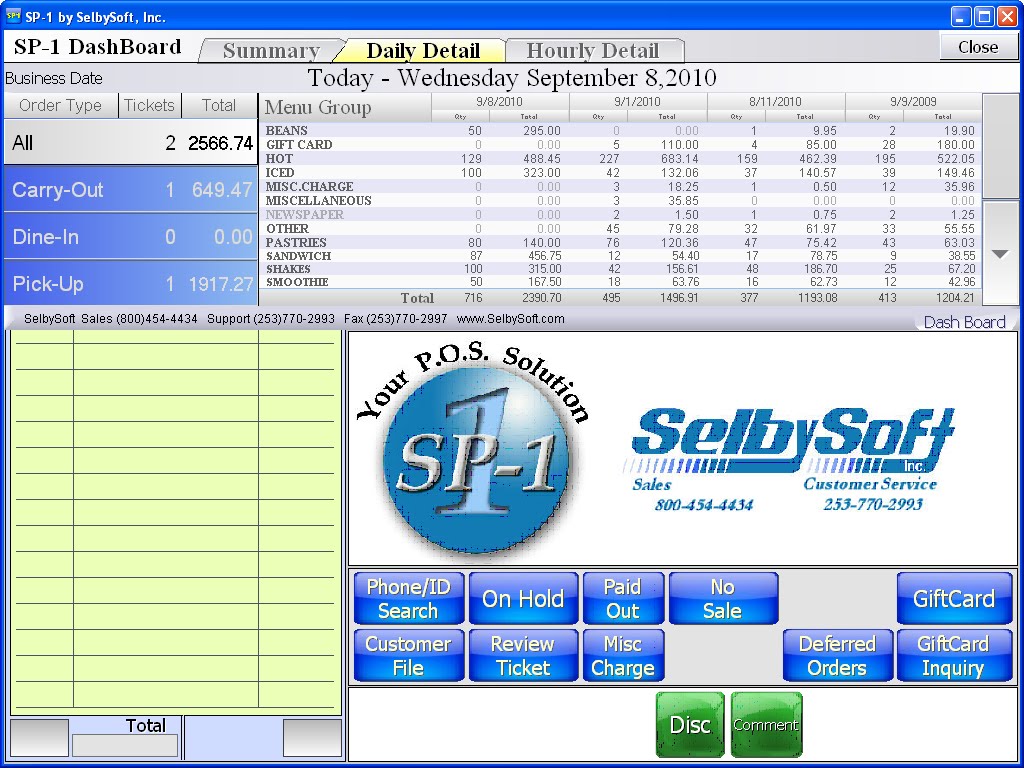This screenshot has width=1024, height=768.
Task: Open GiftCard Inquiry
Action: pyautogui.click(x=954, y=655)
